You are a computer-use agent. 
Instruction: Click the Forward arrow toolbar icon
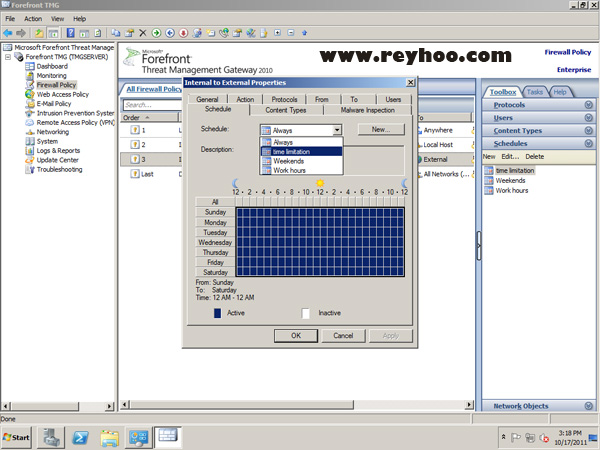pos(21,33)
